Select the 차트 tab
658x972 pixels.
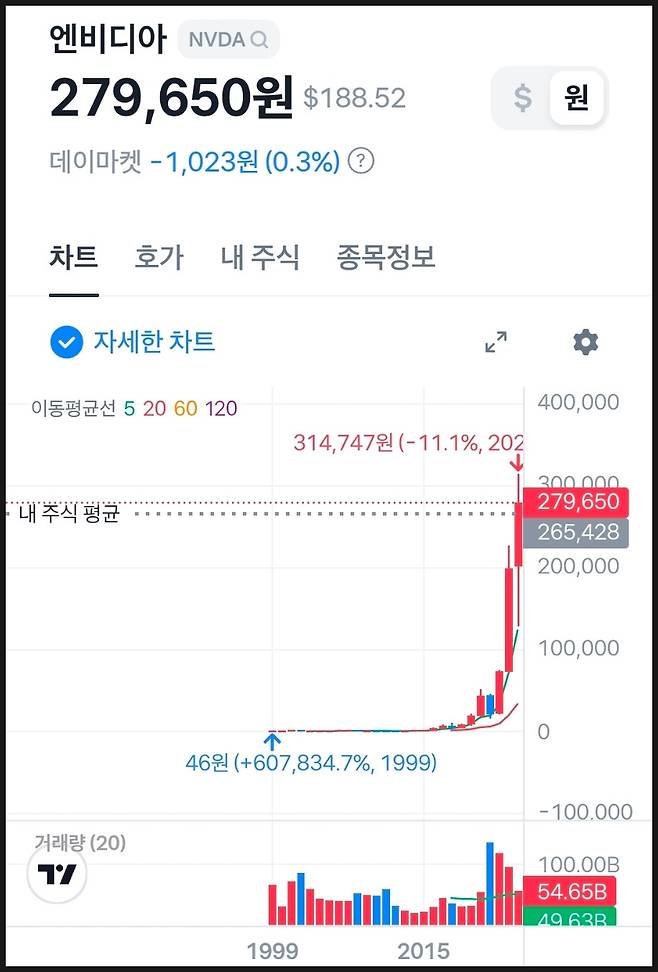pyautogui.click(x=73, y=258)
